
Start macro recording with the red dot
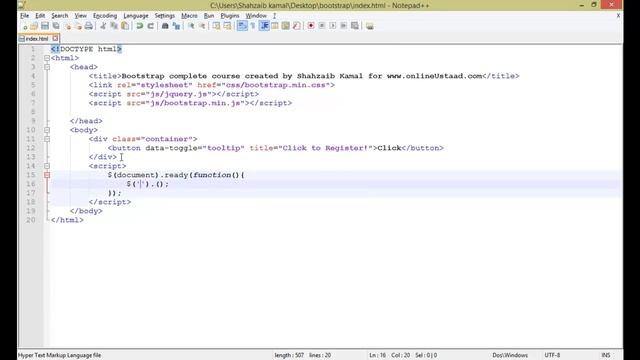click(x=311, y=26)
